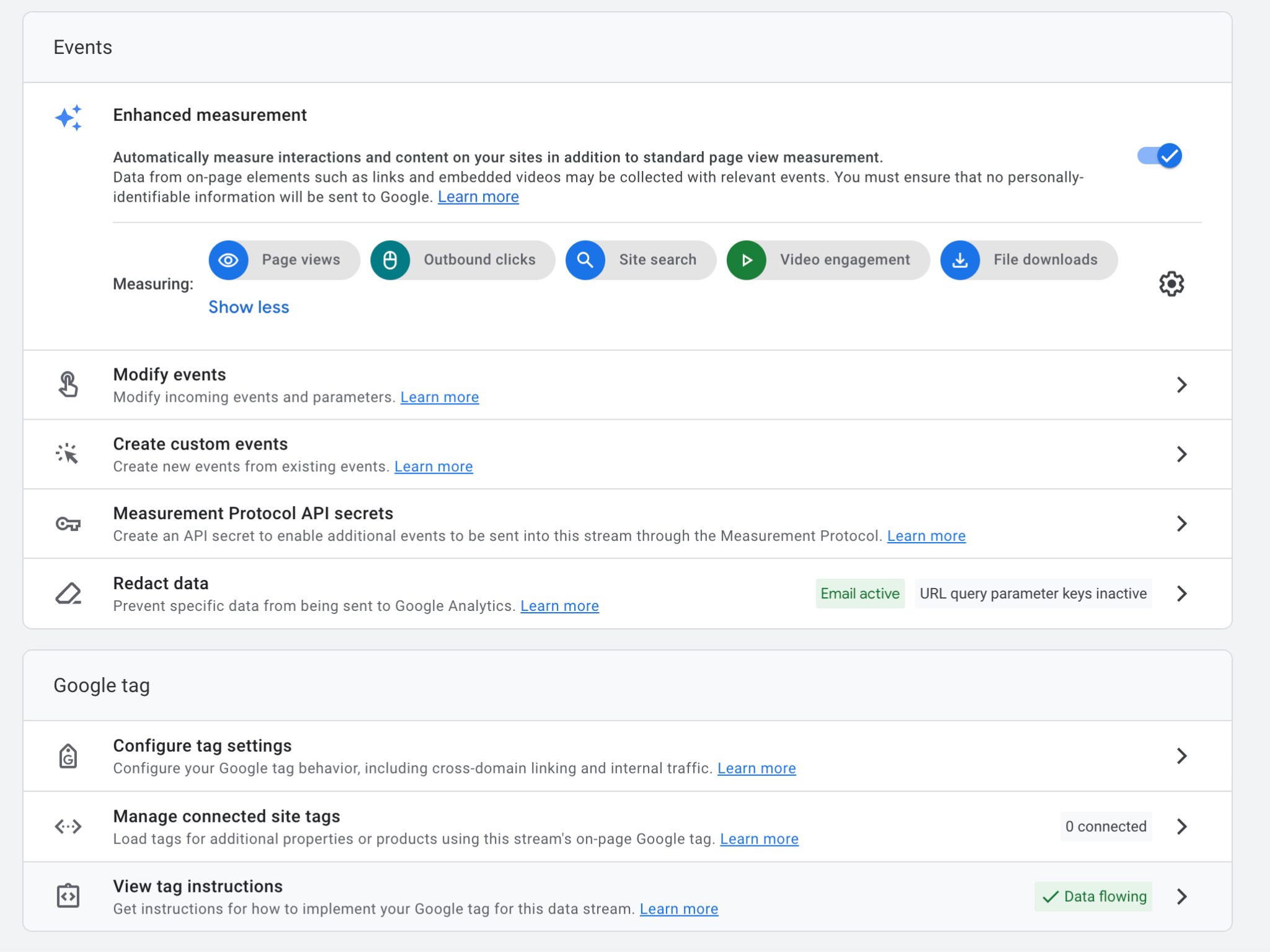Click the Page views eye icon
This screenshot has width=1270, height=952.
pyautogui.click(x=228, y=260)
